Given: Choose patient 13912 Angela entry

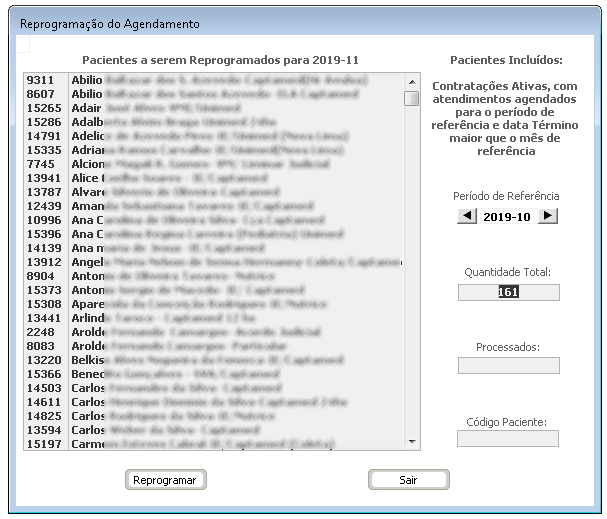Looking at the screenshot, I should point(200,261).
